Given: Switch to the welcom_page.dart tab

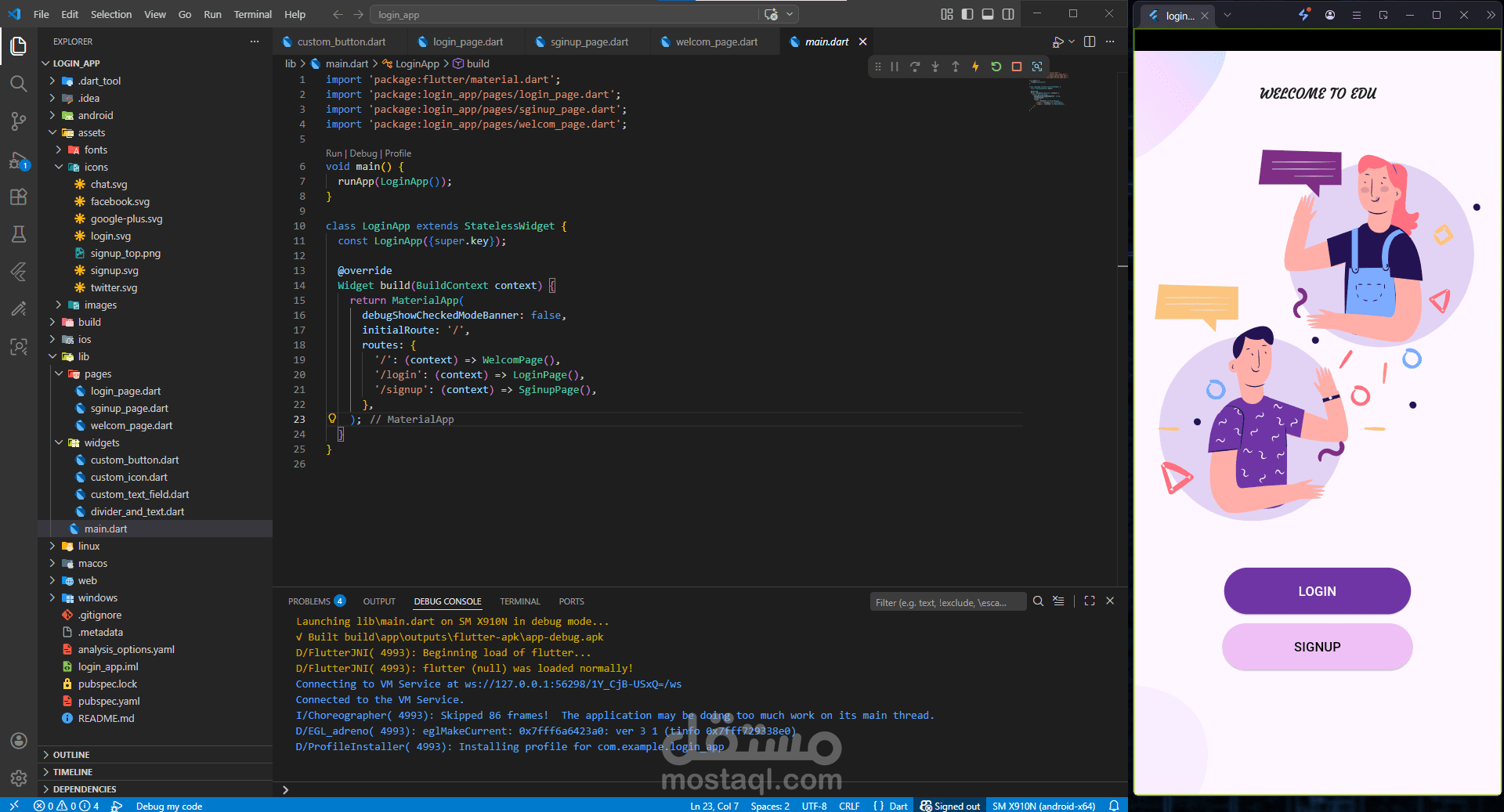Looking at the screenshot, I should (x=716, y=42).
